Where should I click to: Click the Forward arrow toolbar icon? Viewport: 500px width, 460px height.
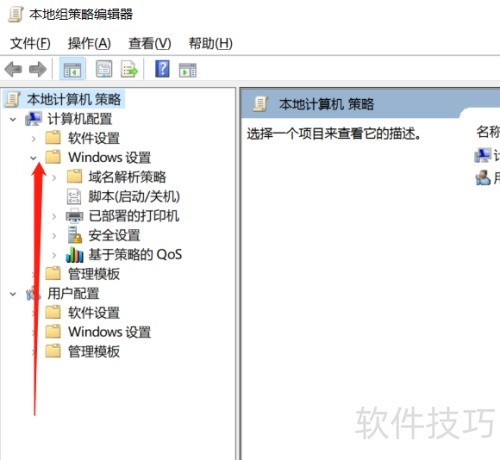38,69
